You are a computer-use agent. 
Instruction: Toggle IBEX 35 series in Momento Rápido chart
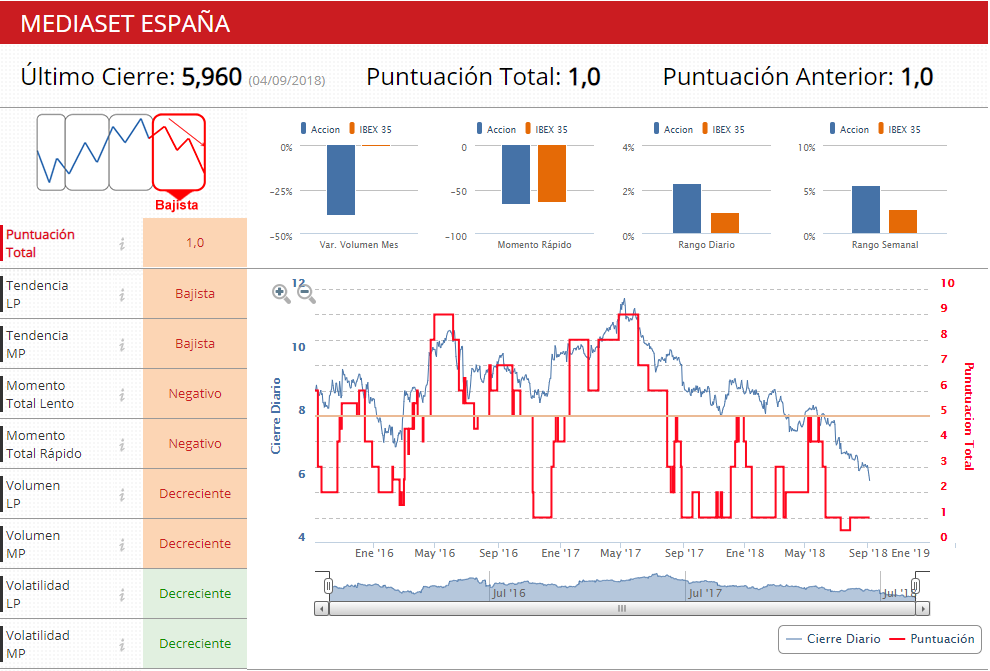(547, 129)
